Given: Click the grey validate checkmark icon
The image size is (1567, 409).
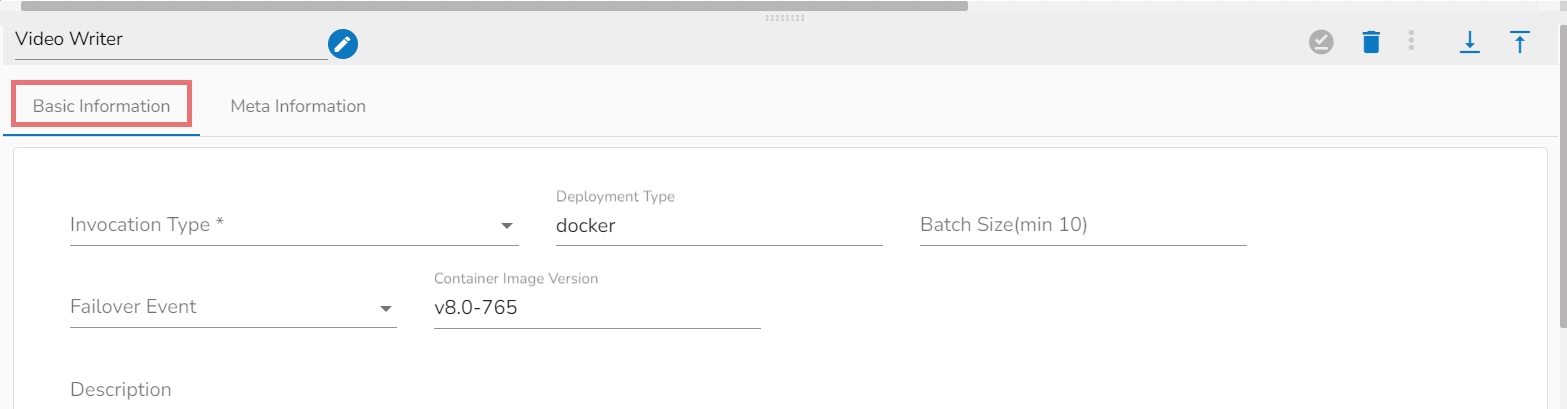Looking at the screenshot, I should (1321, 42).
